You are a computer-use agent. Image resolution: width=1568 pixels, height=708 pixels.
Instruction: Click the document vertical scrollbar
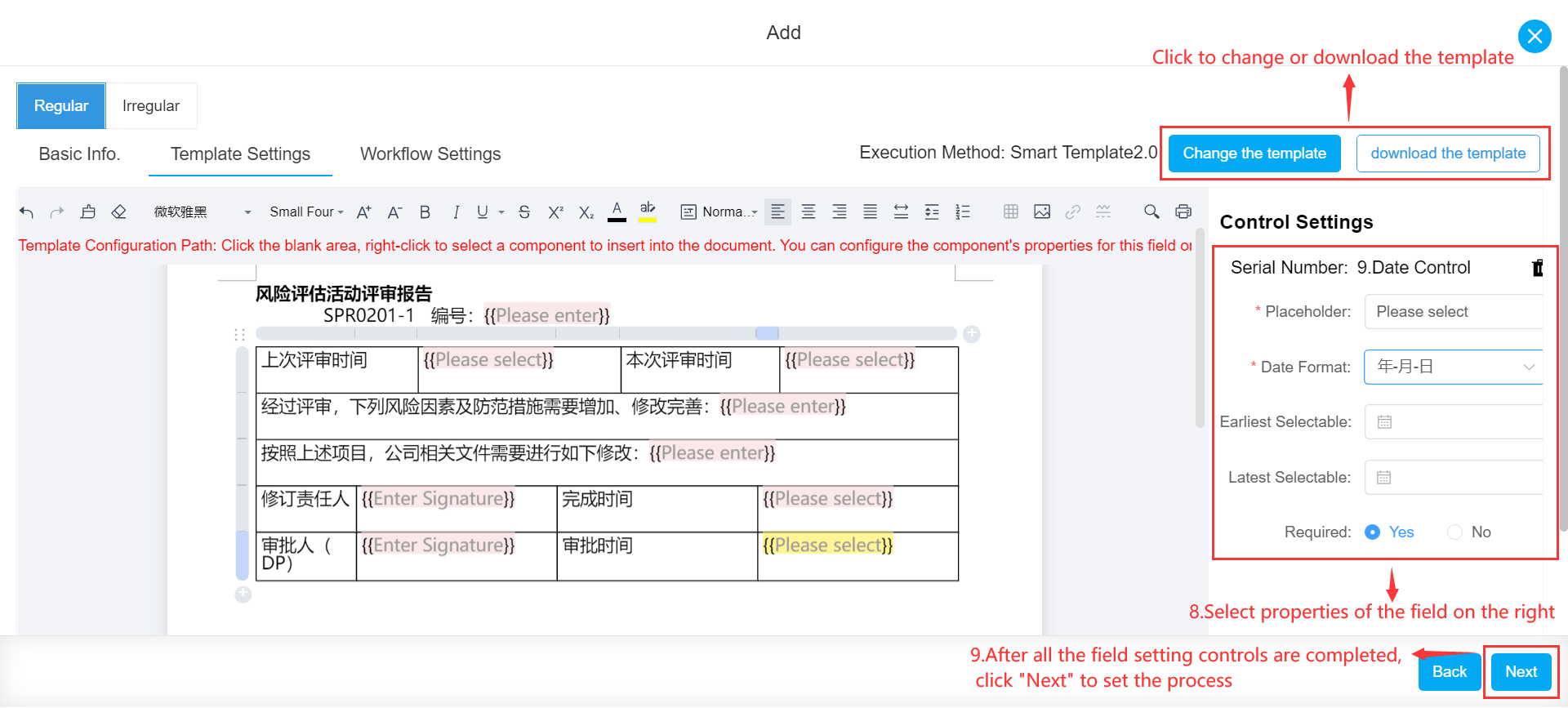click(x=1199, y=327)
